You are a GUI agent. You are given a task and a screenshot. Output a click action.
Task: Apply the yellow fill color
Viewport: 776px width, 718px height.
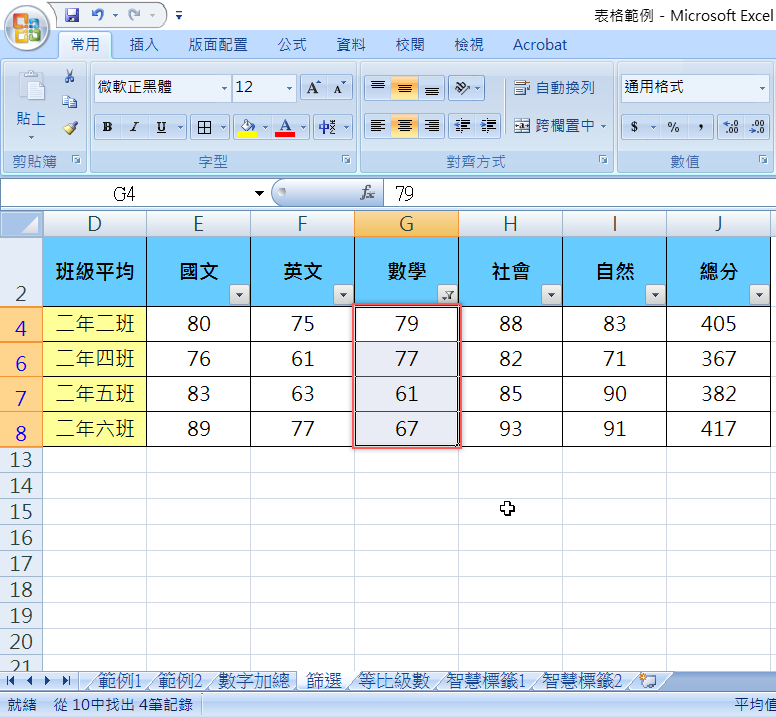(x=247, y=127)
